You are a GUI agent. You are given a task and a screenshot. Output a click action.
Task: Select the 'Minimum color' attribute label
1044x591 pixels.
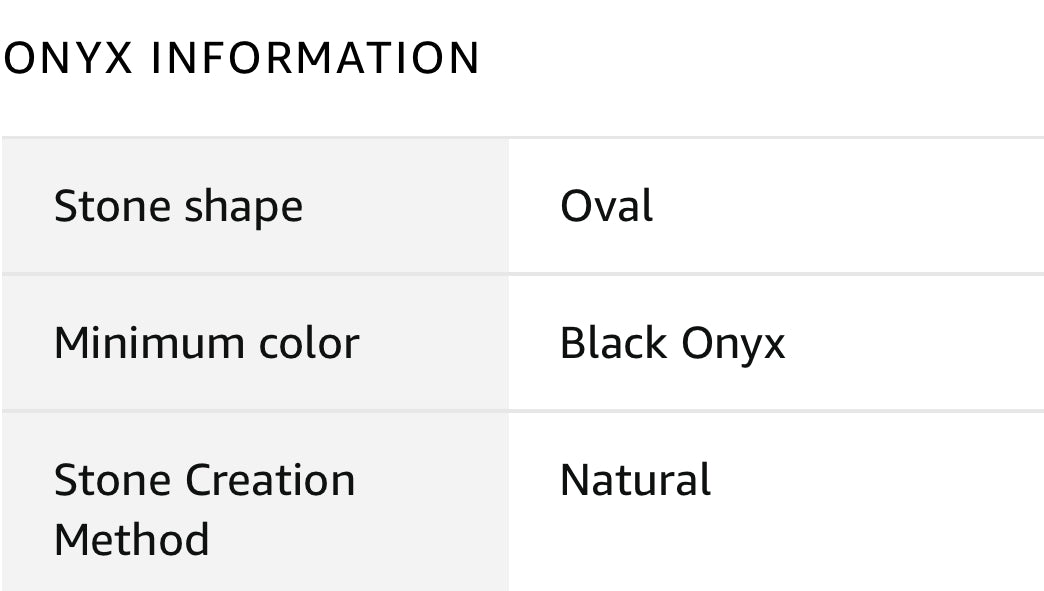(x=206, y=343)
